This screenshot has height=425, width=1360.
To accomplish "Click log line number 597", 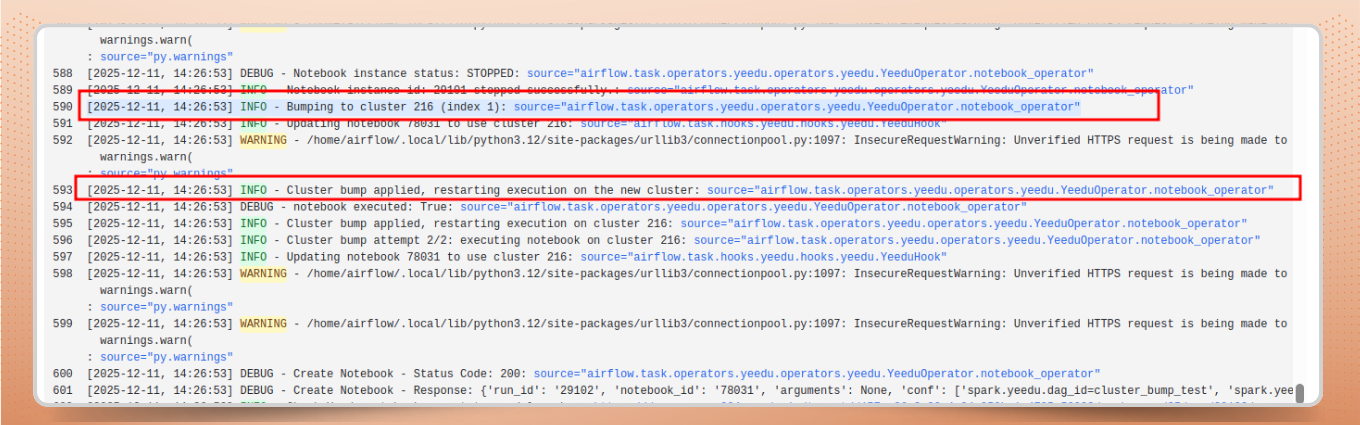I will click(x=63, y=257).
